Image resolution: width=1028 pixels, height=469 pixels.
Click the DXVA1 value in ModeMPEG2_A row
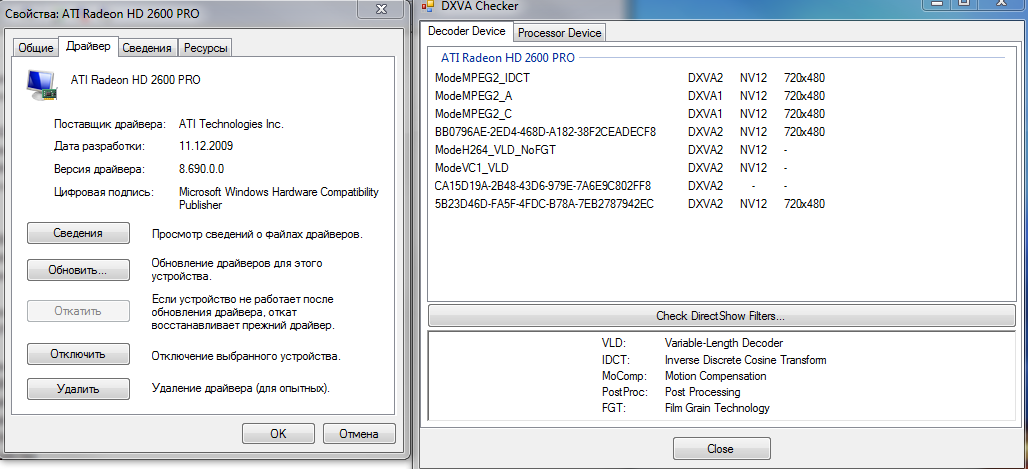pos(705,96)
